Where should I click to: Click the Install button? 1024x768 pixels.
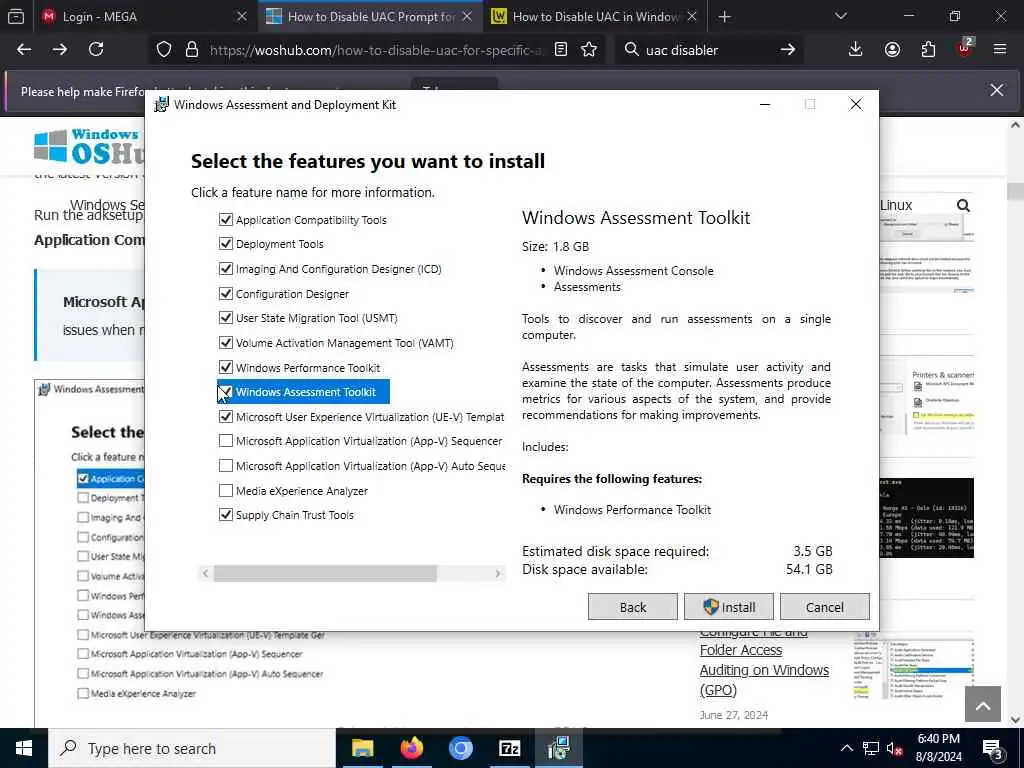click(729, 607)
